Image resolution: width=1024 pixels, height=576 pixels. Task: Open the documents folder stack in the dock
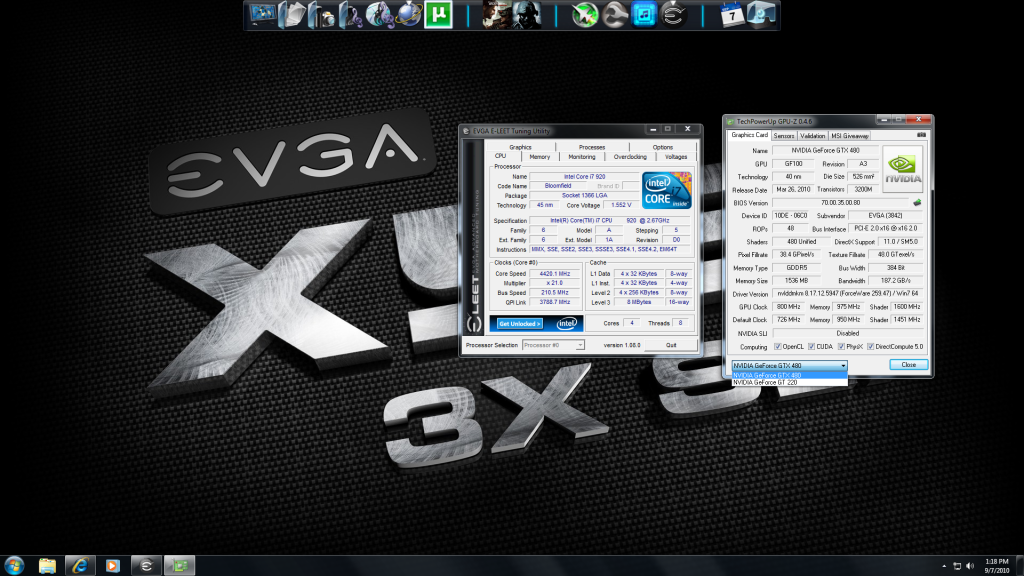[x=291, y=15]
